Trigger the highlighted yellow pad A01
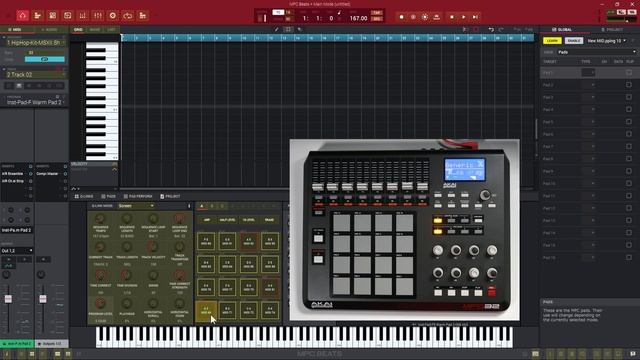The width and height of the screenshot is (640, 360). click(x=206, y=311)
